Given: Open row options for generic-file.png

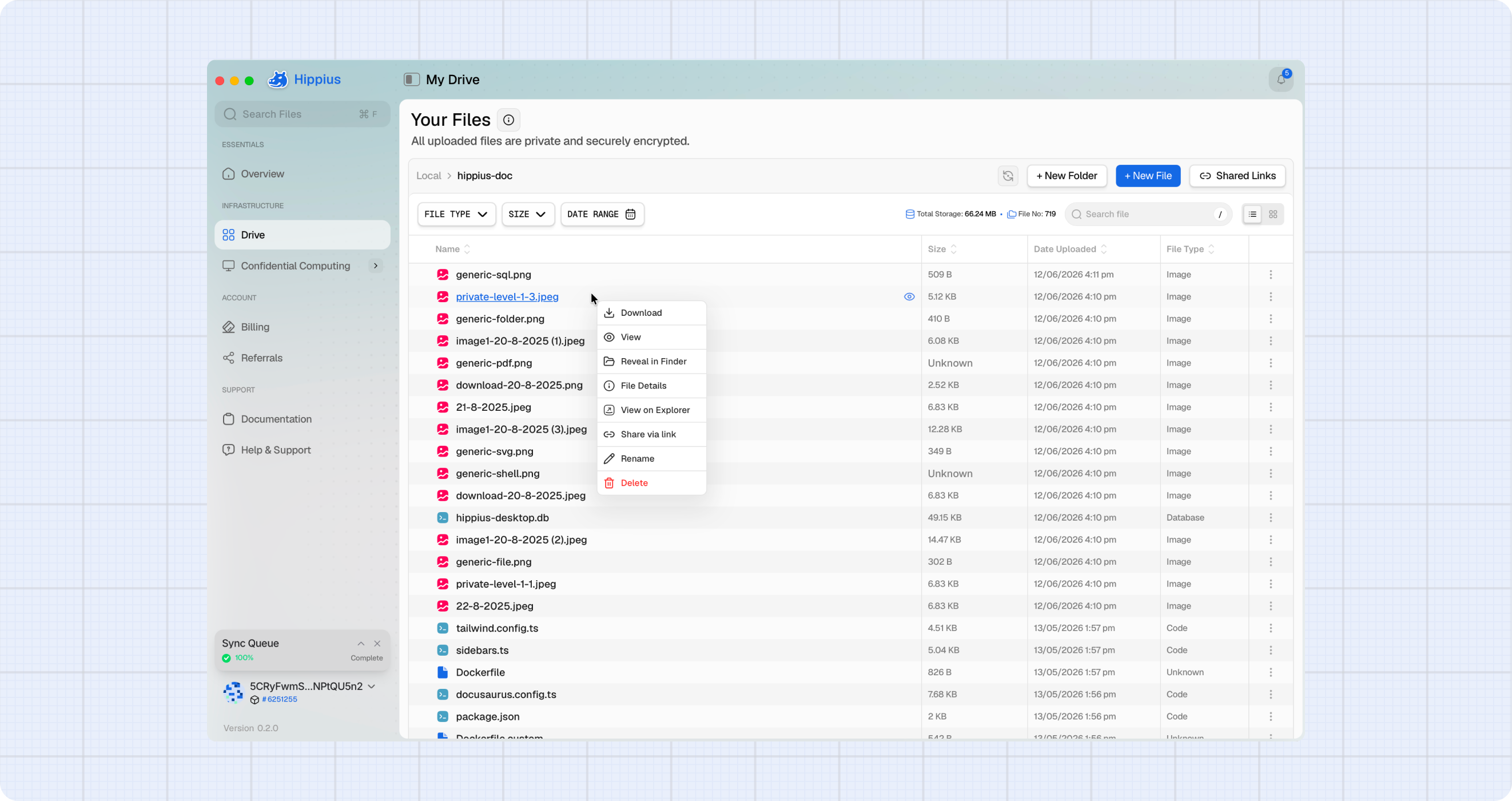Looking at the screenshot, I should (1271, 561).
